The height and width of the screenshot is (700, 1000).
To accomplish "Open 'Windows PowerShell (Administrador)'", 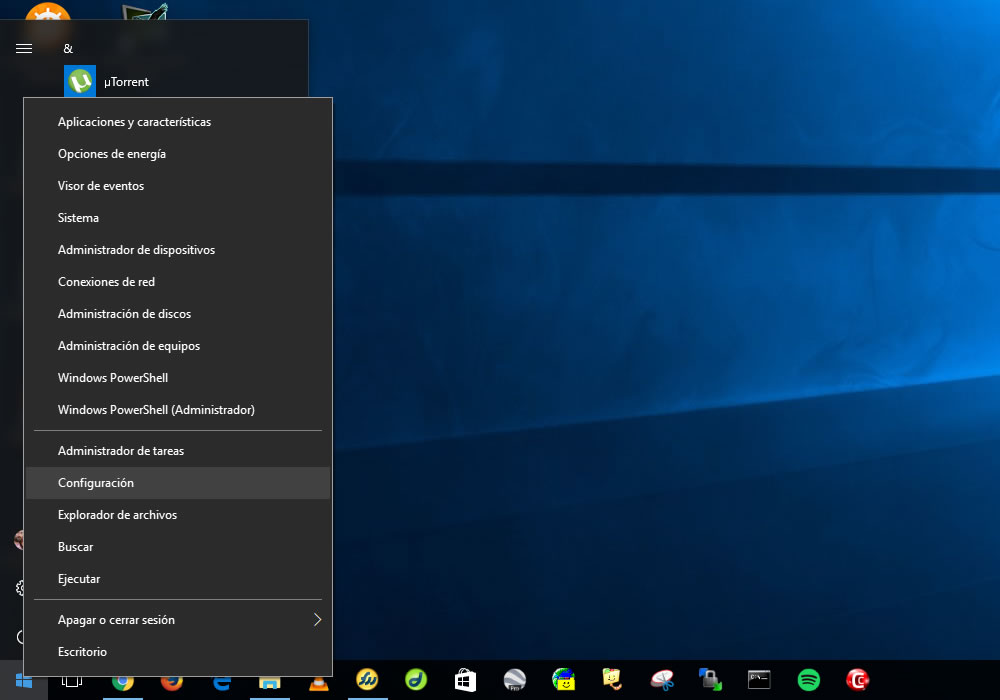I will coord(156,410).
